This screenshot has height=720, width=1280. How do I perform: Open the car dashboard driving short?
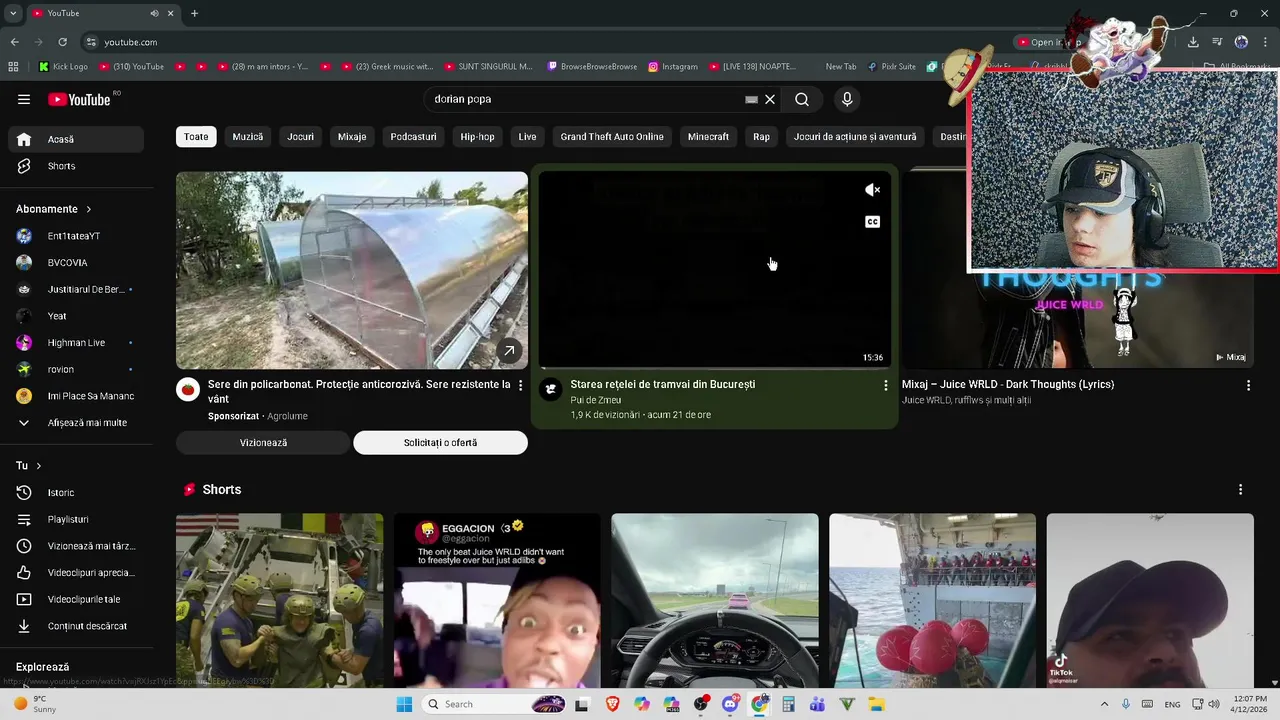click(x=715, y=601)
